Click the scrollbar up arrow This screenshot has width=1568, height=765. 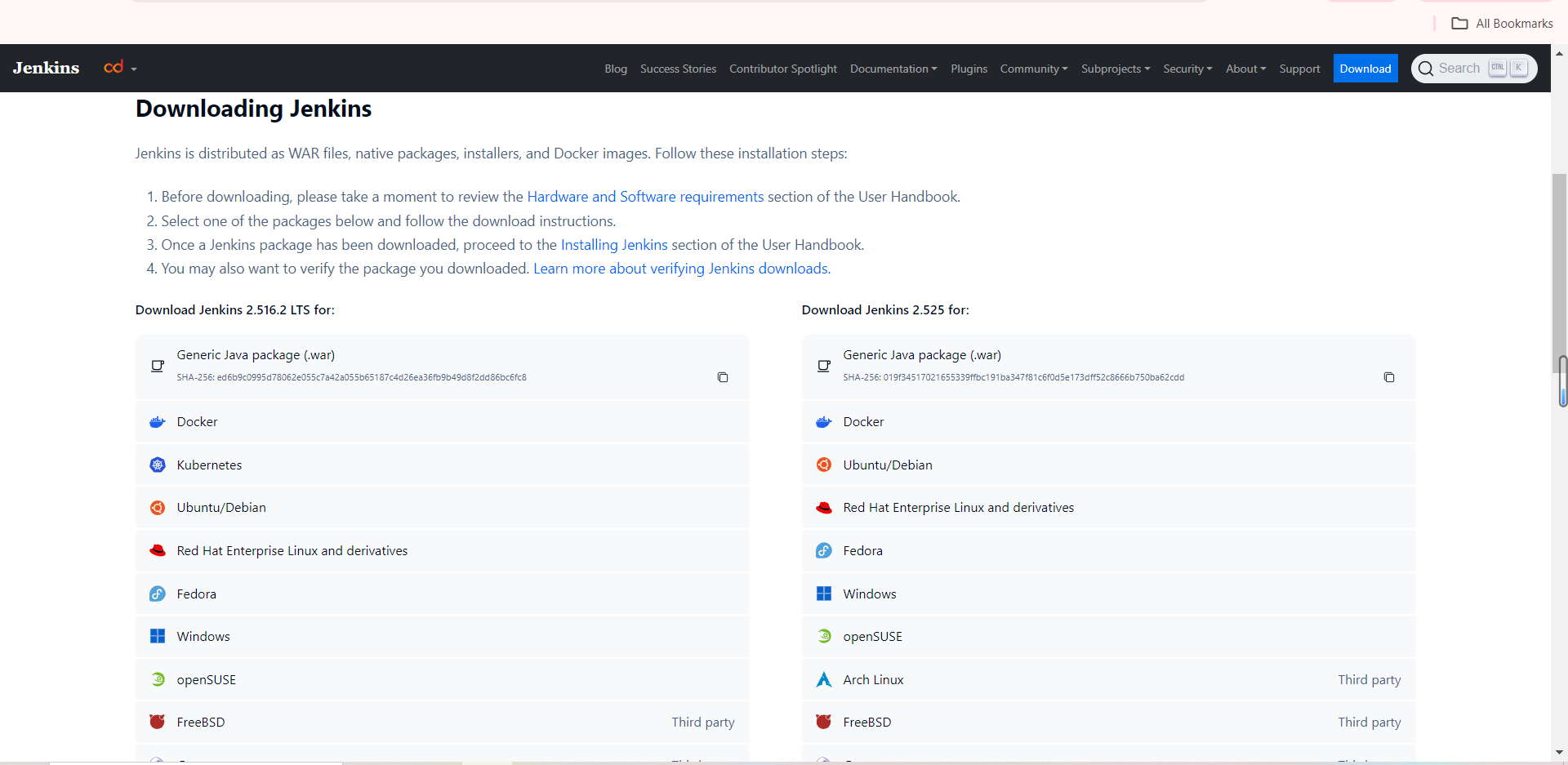(1559, 53)
